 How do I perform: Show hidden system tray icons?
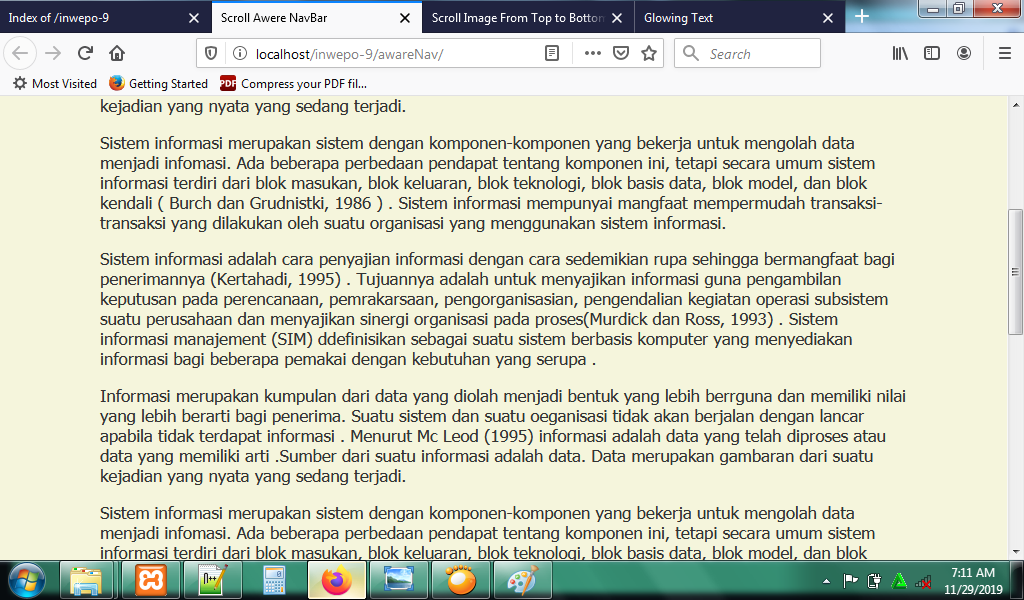[826, 580]
